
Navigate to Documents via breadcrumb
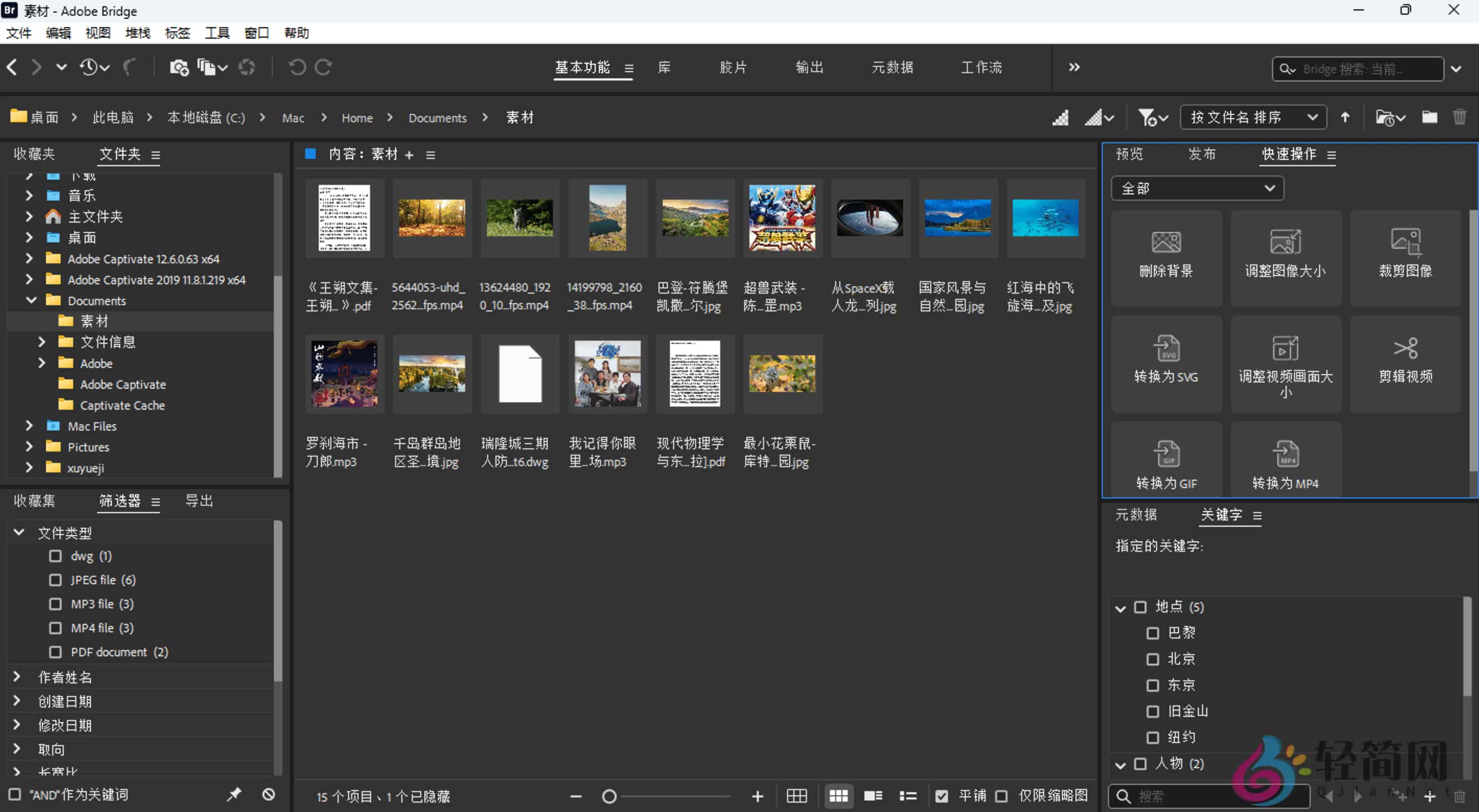[x=438, y=117]
